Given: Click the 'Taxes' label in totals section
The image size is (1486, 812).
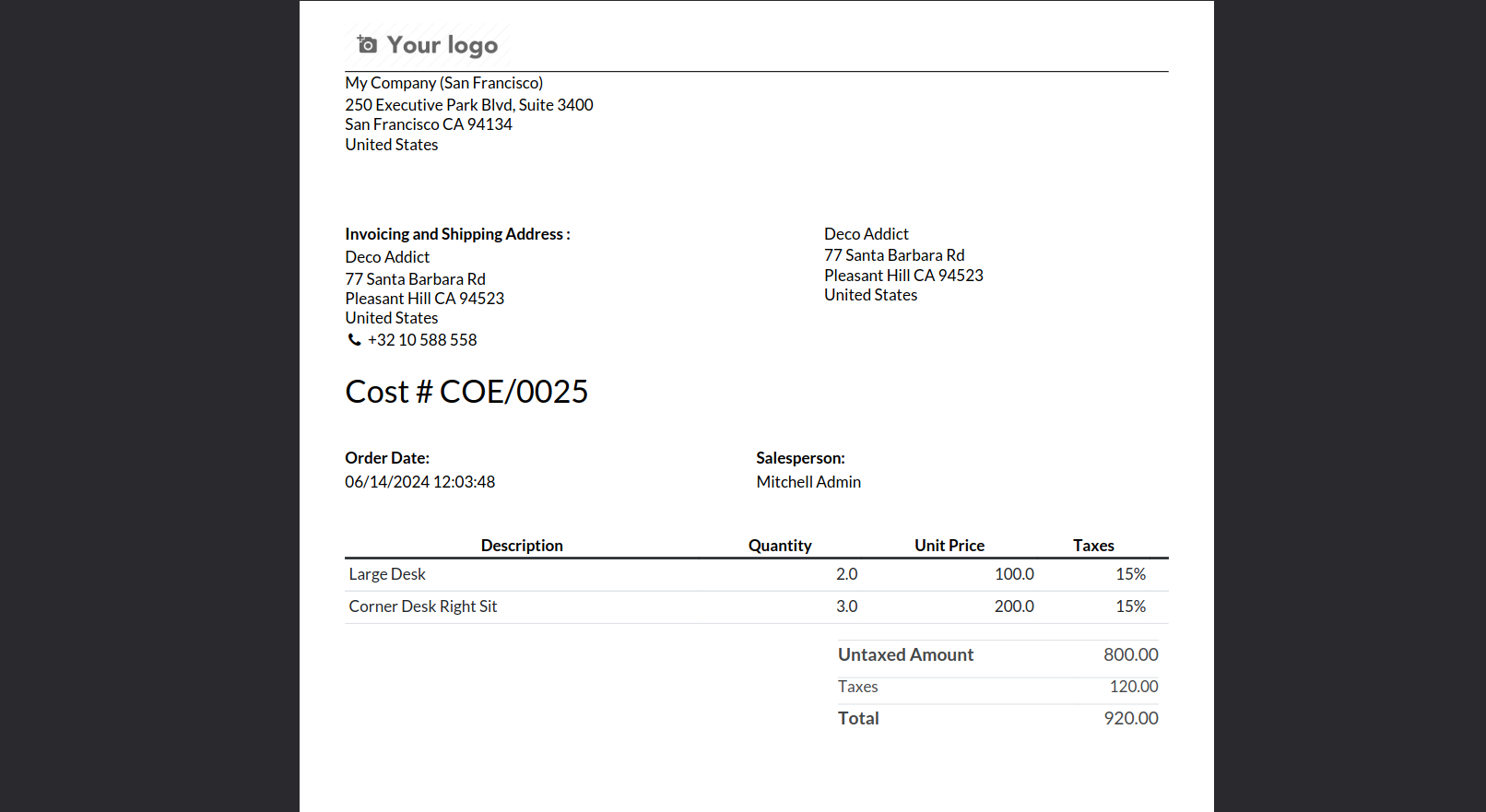Looking at the screenshot, I should (x=857, y=687).
